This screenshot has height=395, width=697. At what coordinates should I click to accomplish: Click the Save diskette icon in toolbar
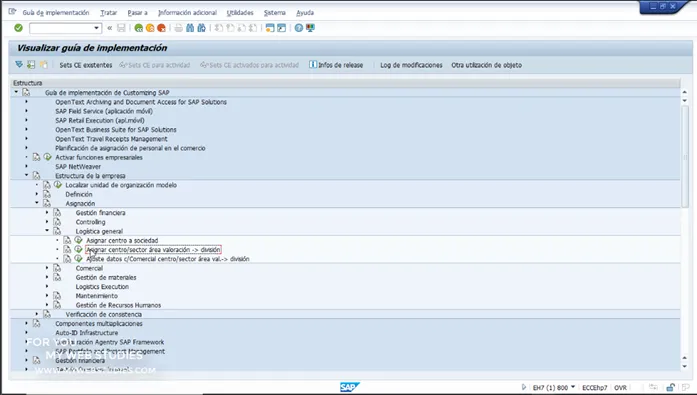click(x=121, y=28)
